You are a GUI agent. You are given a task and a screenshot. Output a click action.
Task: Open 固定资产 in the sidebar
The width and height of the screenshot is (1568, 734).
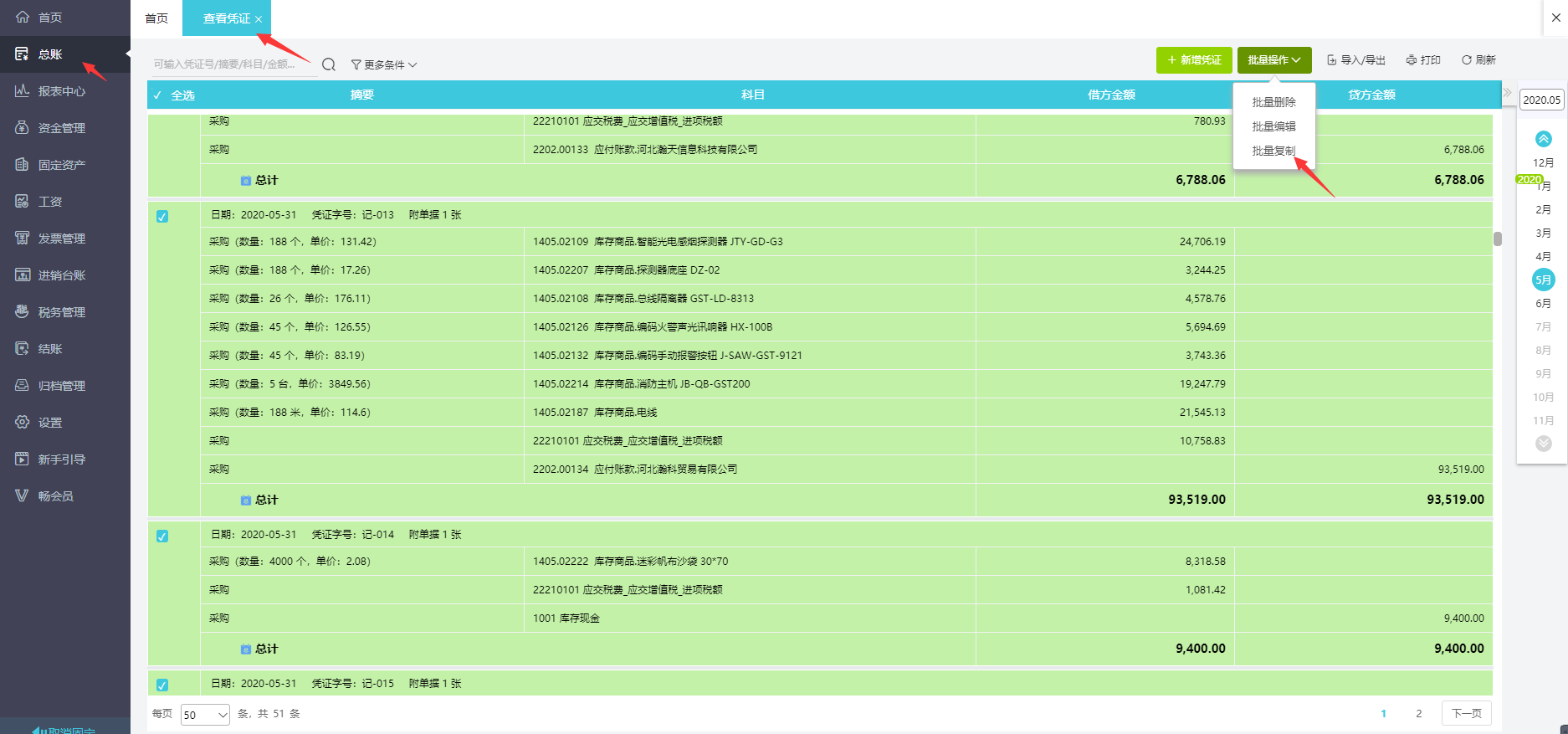64,165
